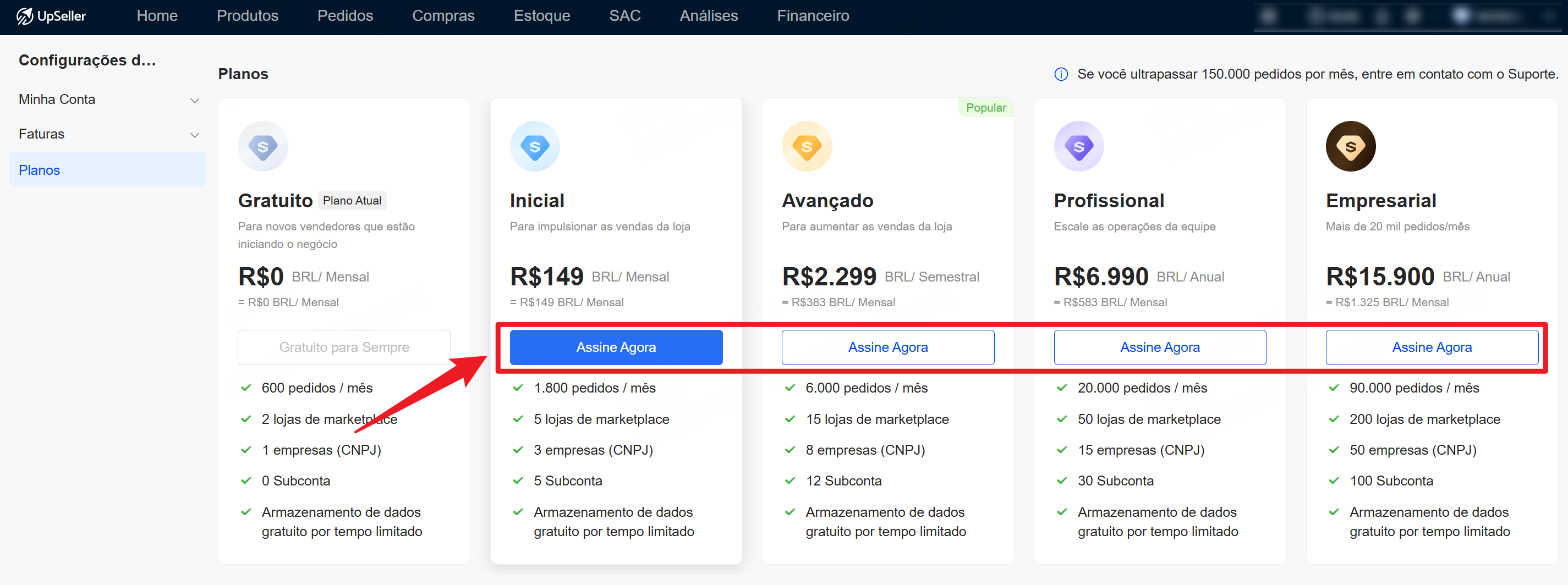Click Assine Agora for the Avançado plan
This screenshot has width=1568, height=585.
[887, 347]
